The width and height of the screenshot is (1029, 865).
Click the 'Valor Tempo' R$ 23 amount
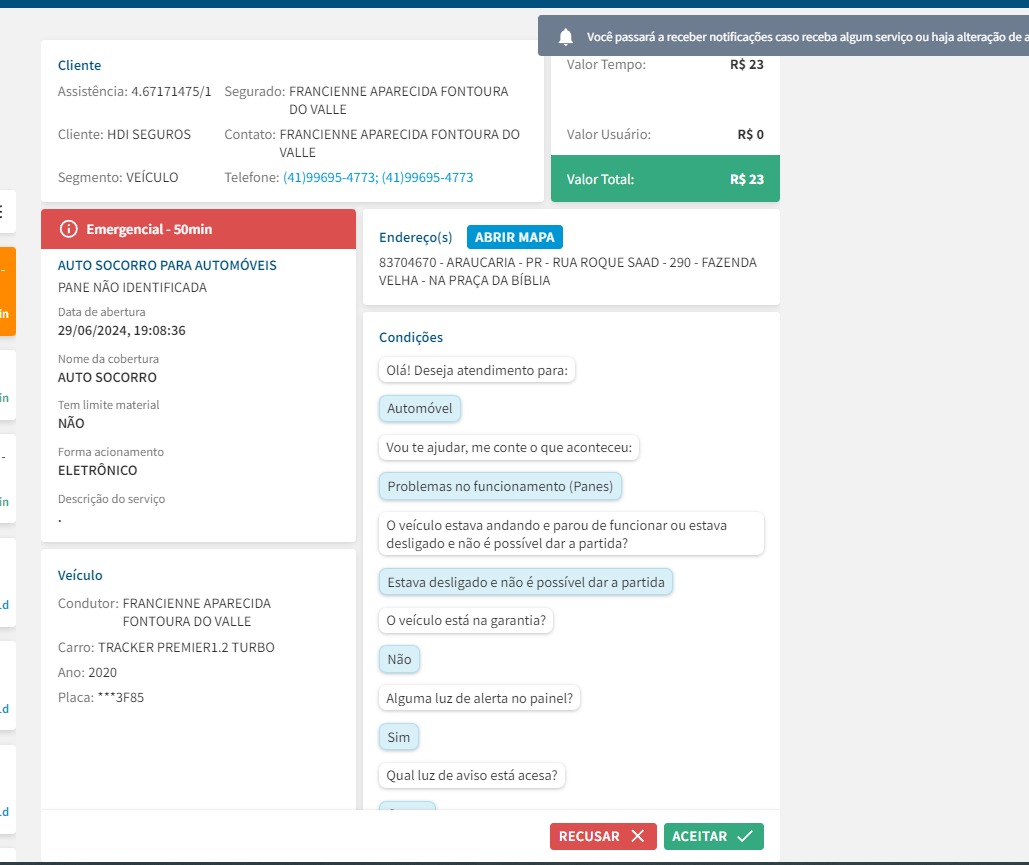point(747,64)
